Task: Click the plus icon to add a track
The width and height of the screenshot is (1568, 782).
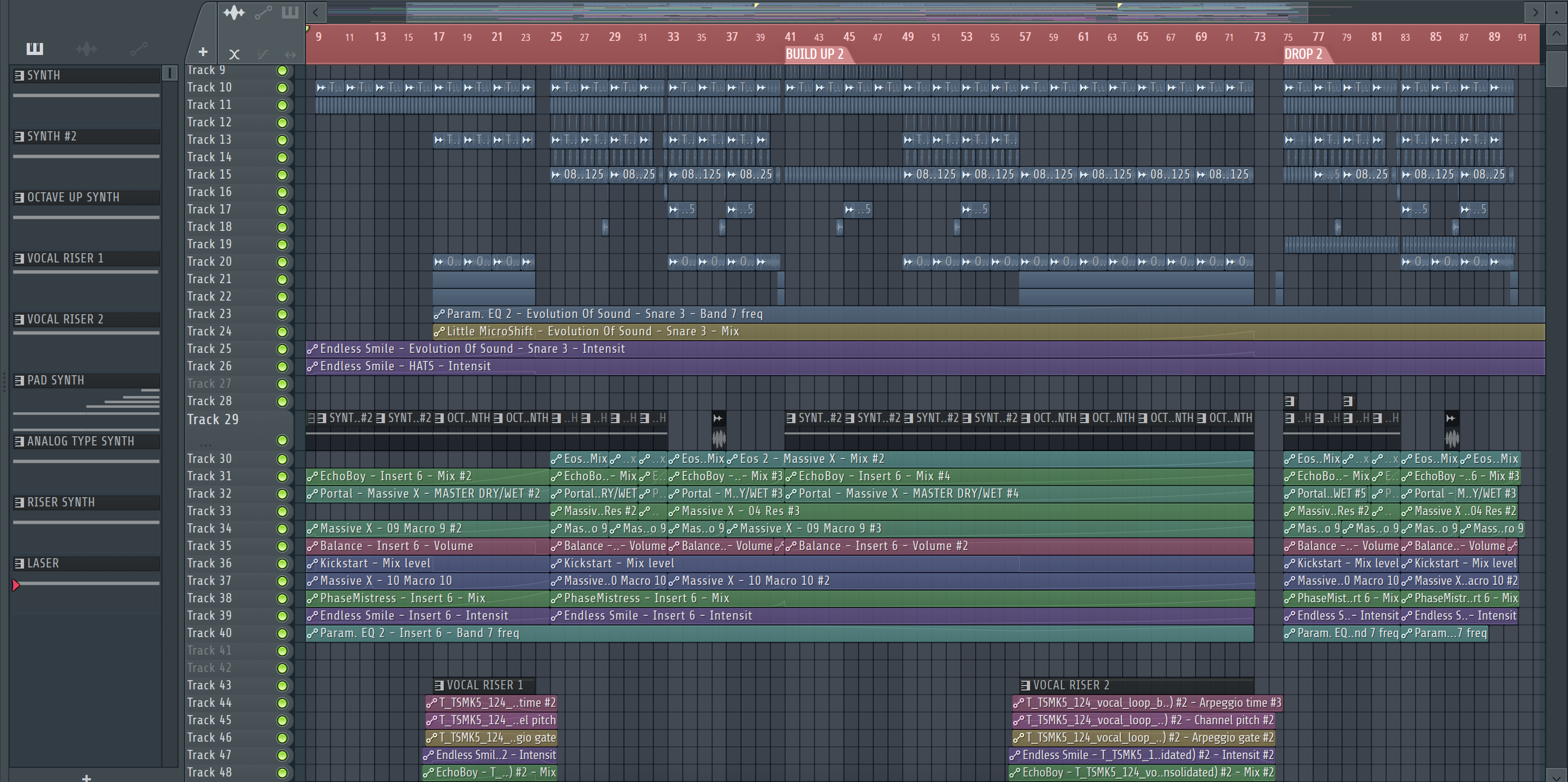Action: [203, 52]
